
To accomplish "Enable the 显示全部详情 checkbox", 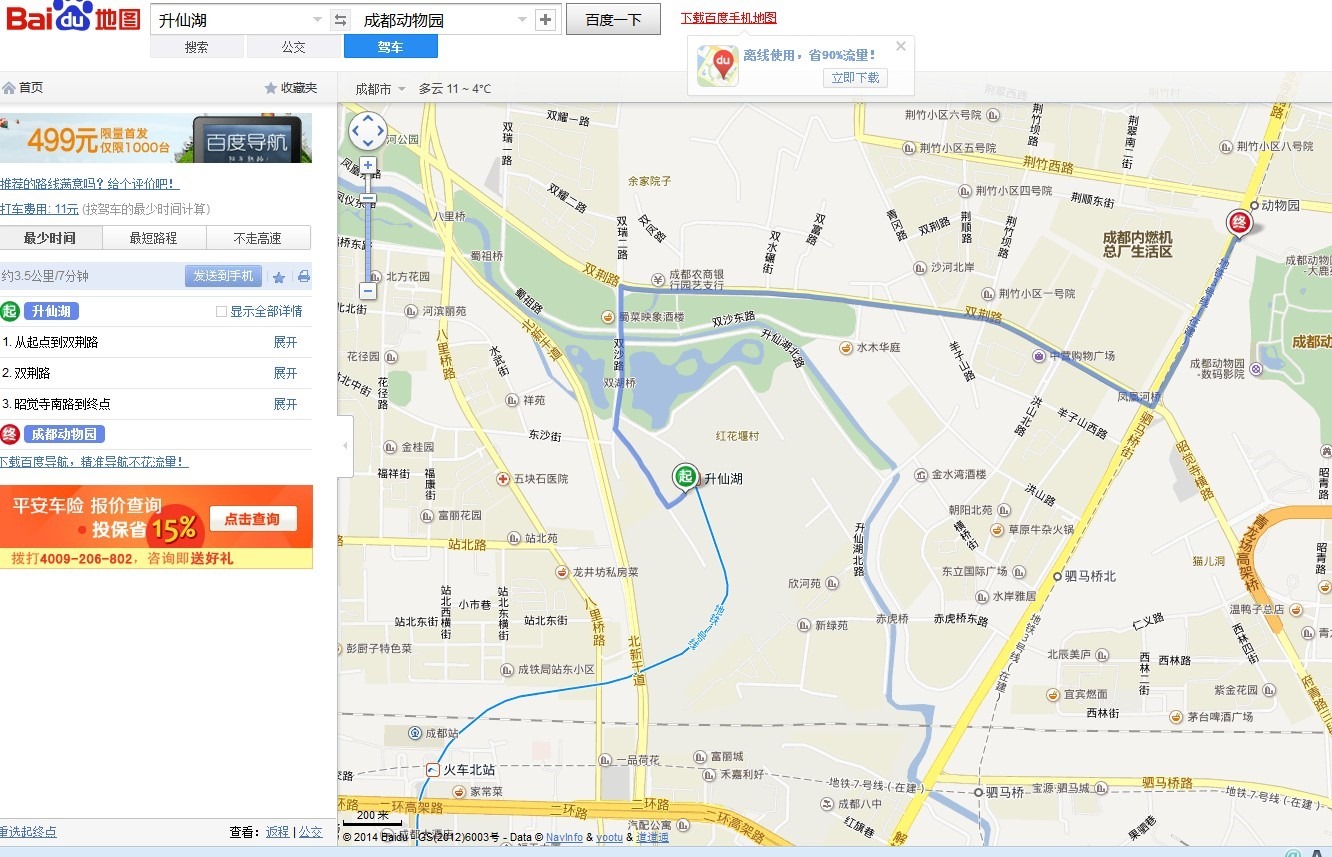I will (221, 312).
